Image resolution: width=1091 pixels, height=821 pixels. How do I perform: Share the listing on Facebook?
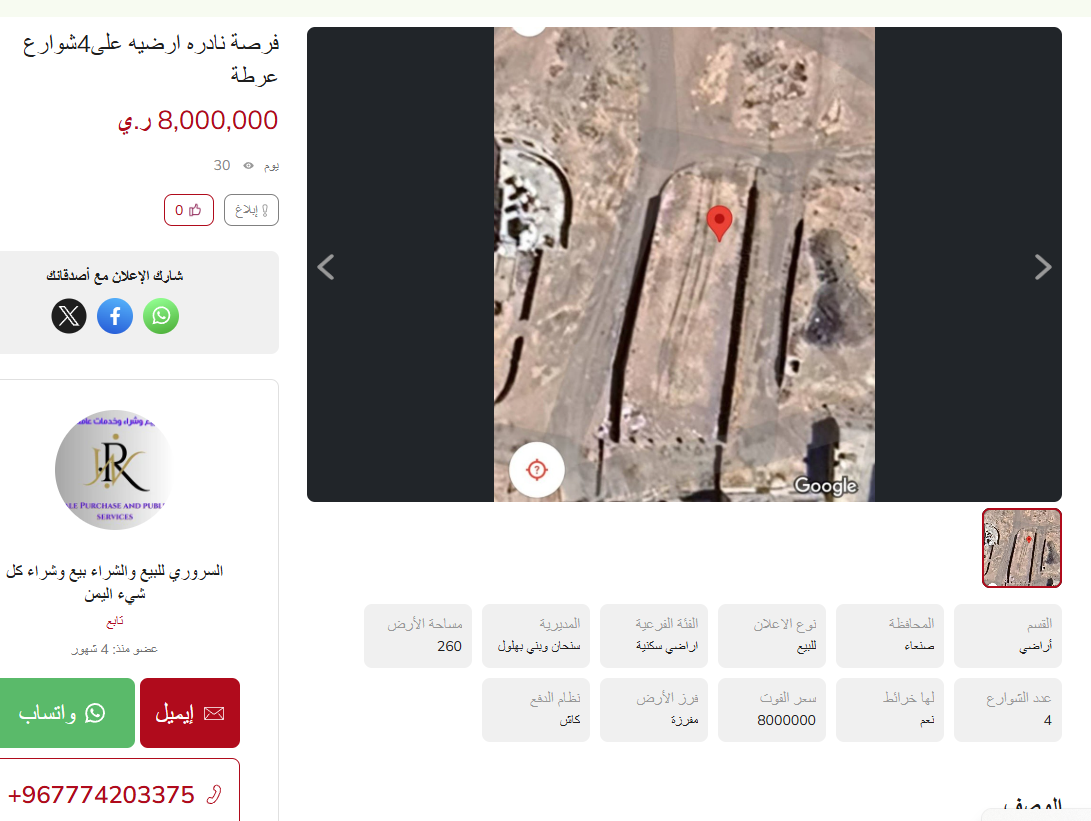pyautogui.click(x=115, y=316)
